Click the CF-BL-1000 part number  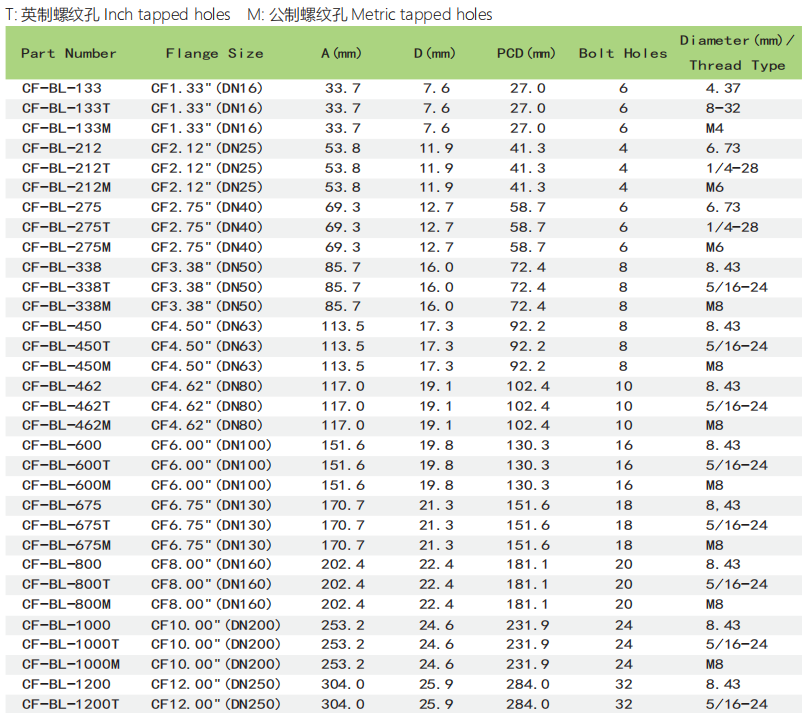tap(66, 624)
